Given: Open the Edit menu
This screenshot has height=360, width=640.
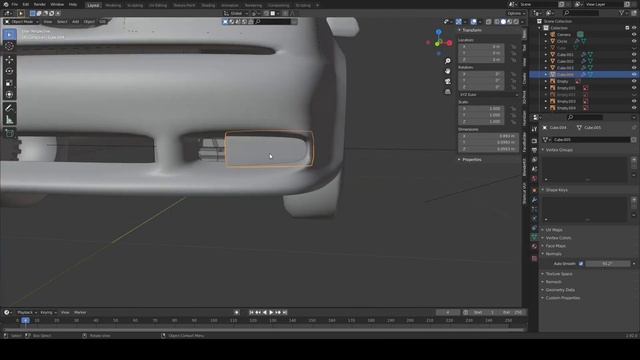Looking at the screenshot, I should (26, 4).
